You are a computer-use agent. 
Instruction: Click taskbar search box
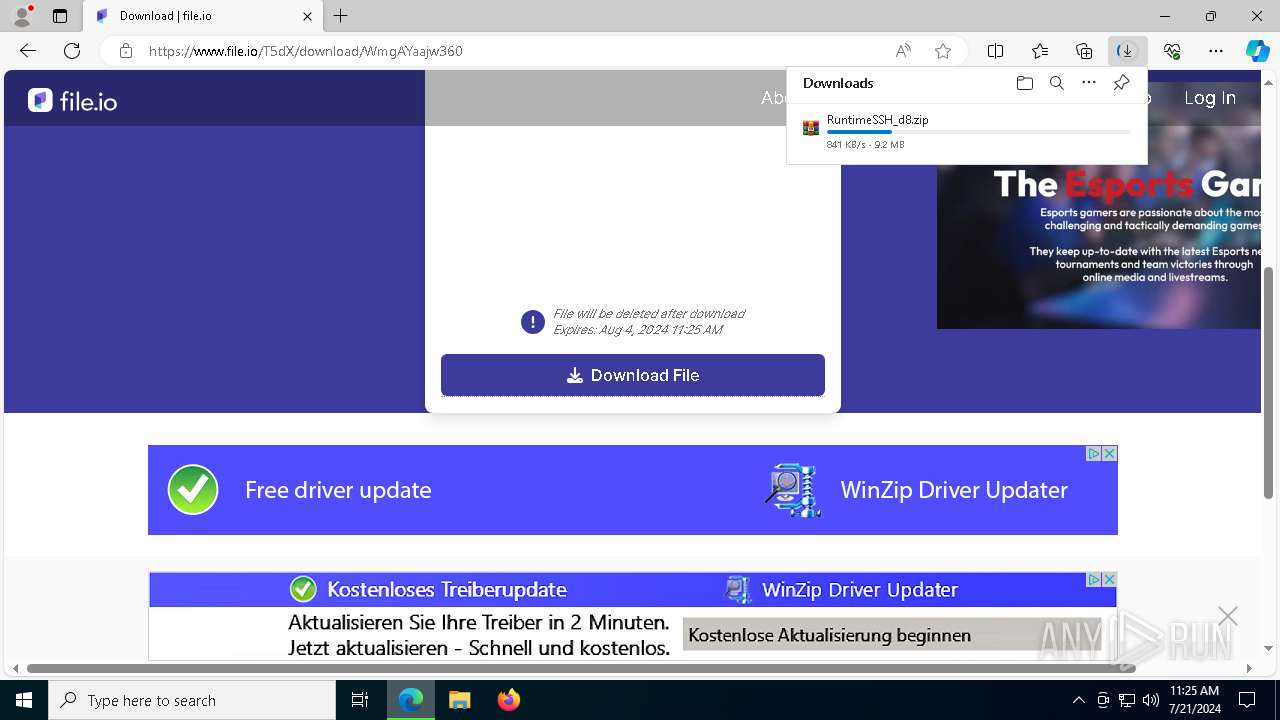click(x=192, y=700)
